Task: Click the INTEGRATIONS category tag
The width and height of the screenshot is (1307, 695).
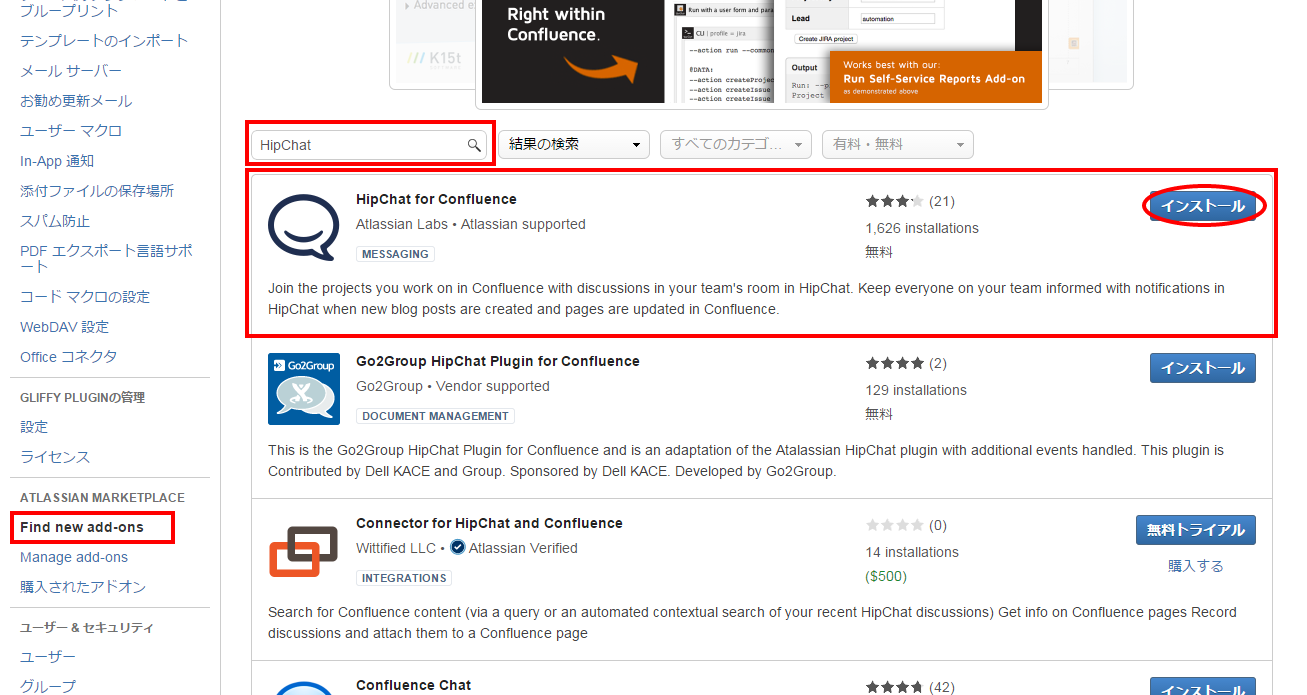Action: [404, 578]
